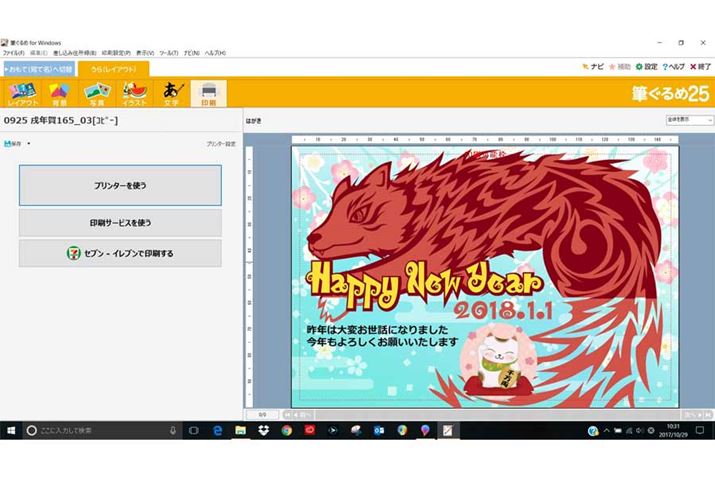Open the イラスト (Illustration) tool
The width and height of the screenshot is (715, 477).
(x=134, y=93)
